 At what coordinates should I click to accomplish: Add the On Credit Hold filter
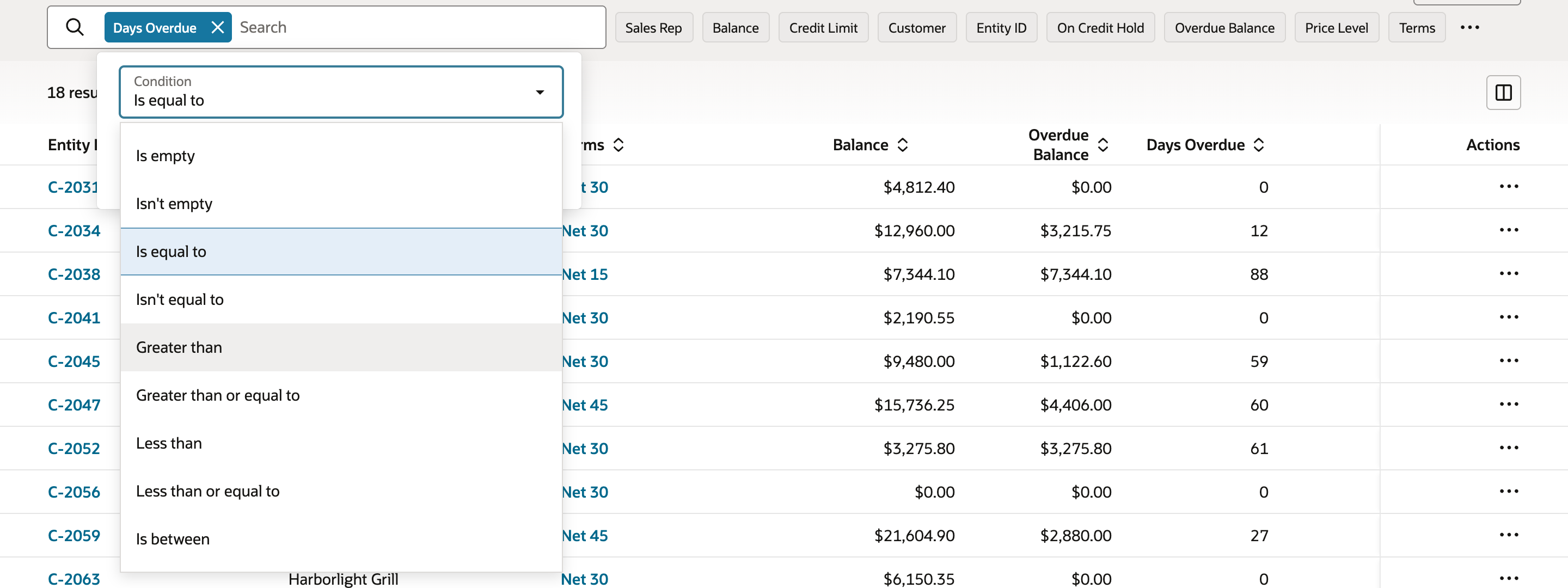(1100, 27)
